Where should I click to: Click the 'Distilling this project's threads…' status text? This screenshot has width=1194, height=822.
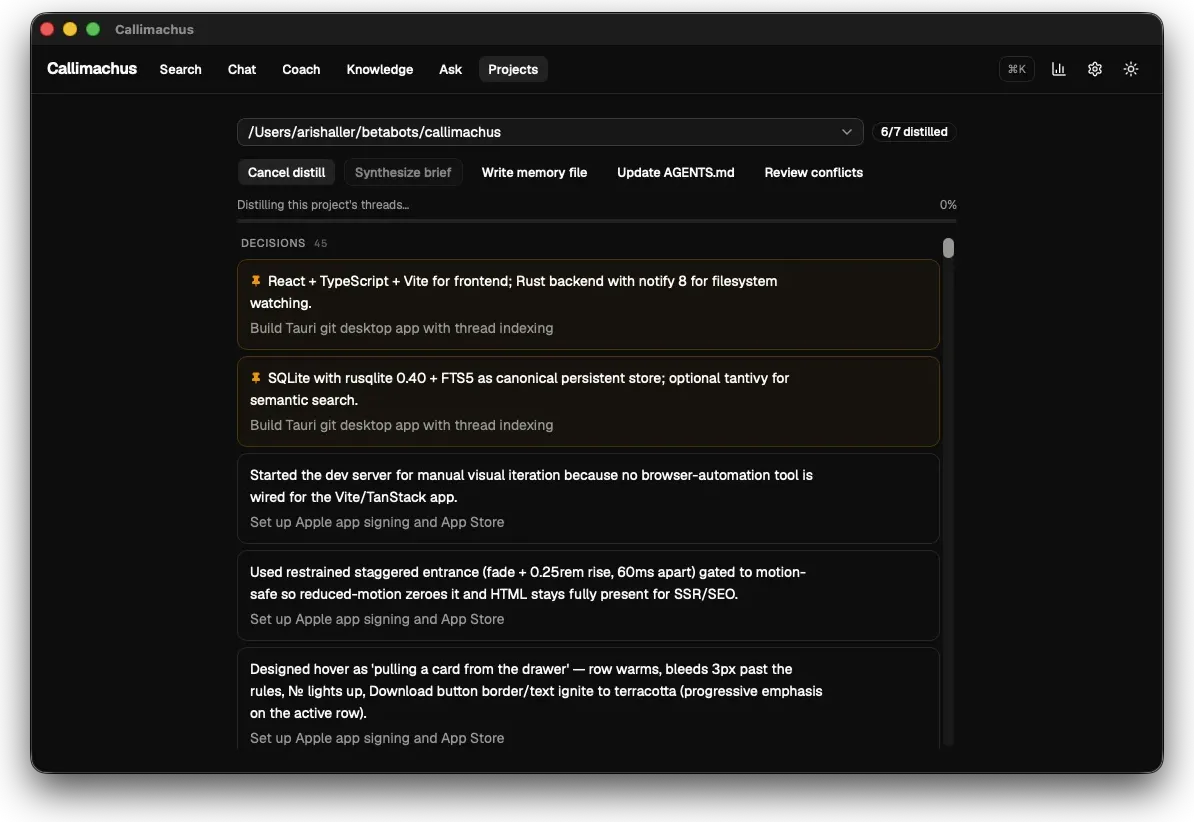tap(323, 205)
